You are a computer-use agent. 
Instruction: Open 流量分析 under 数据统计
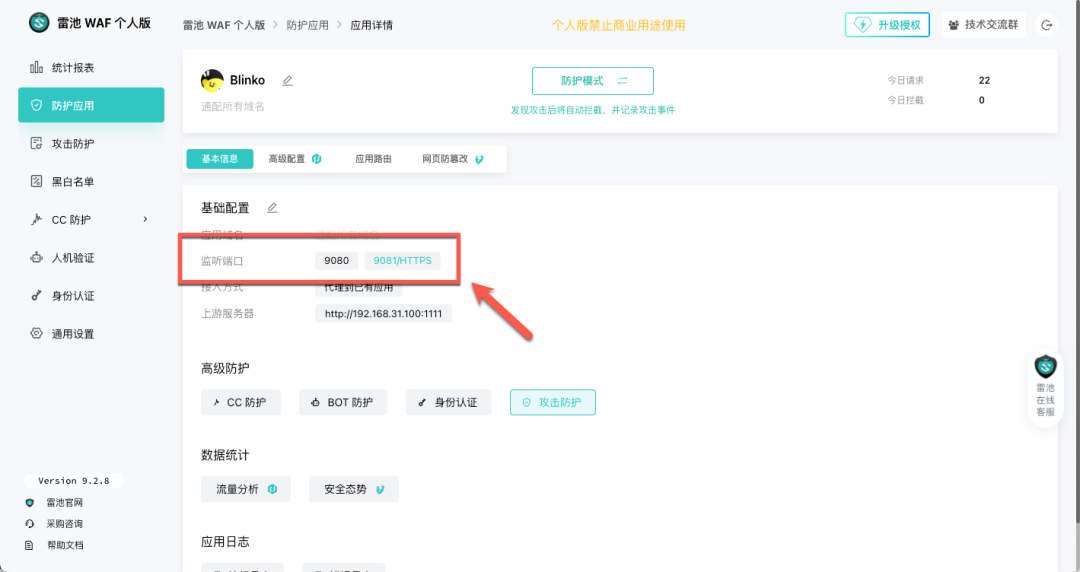pyautogui.click(x=246, y=489)
